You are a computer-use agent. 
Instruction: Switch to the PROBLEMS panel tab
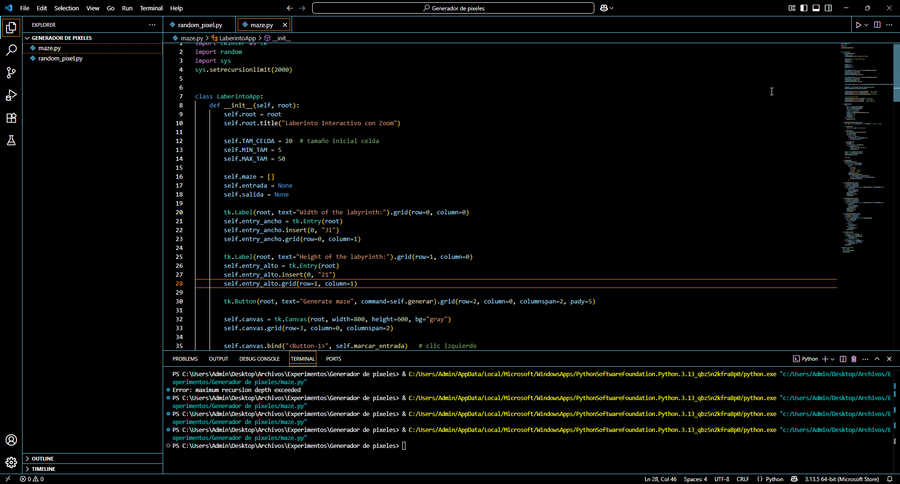pyautogui.click(x=185, y=359)
